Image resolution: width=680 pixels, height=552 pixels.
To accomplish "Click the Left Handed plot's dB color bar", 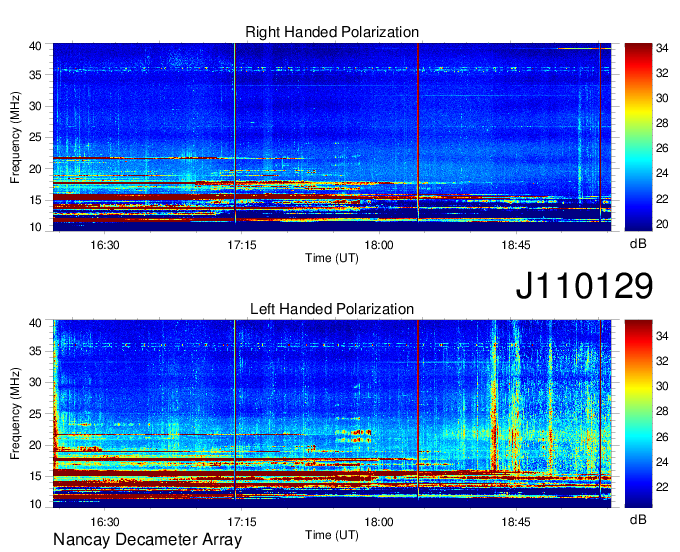I will 638,414.
